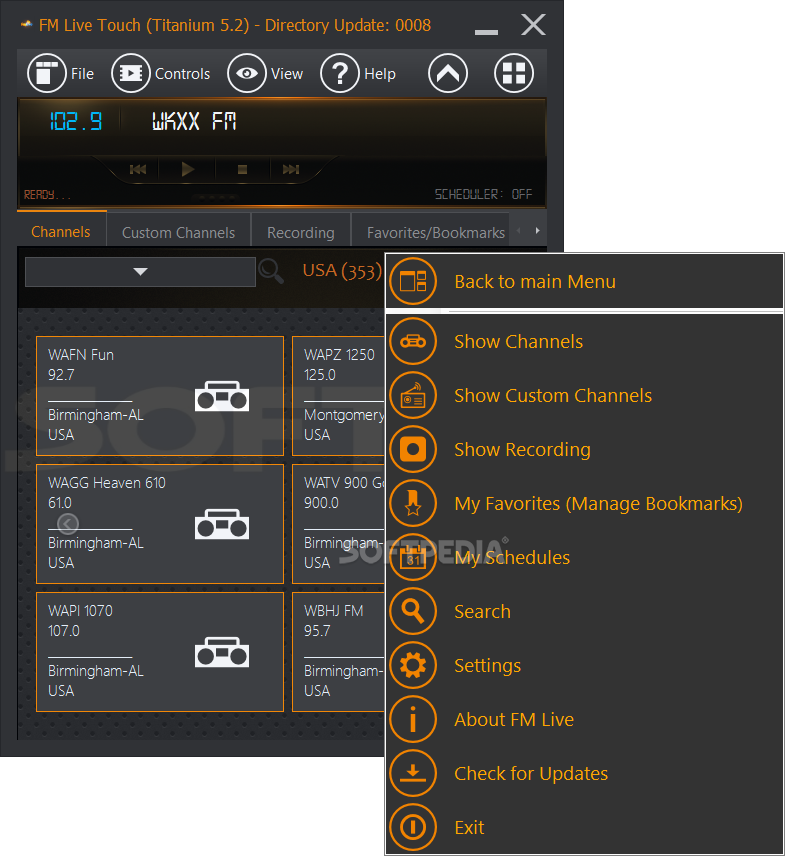Click the Controls menu label text
Image resolution: width=785 pixels, height=856 pixels.
[182, 74]
